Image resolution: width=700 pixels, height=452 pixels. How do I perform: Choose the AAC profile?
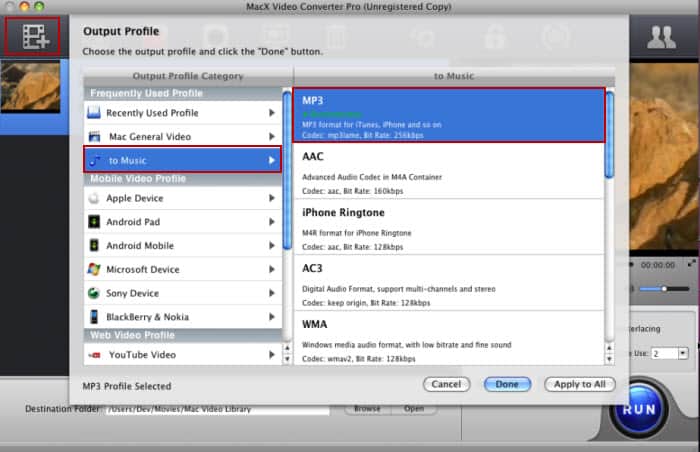449,171
